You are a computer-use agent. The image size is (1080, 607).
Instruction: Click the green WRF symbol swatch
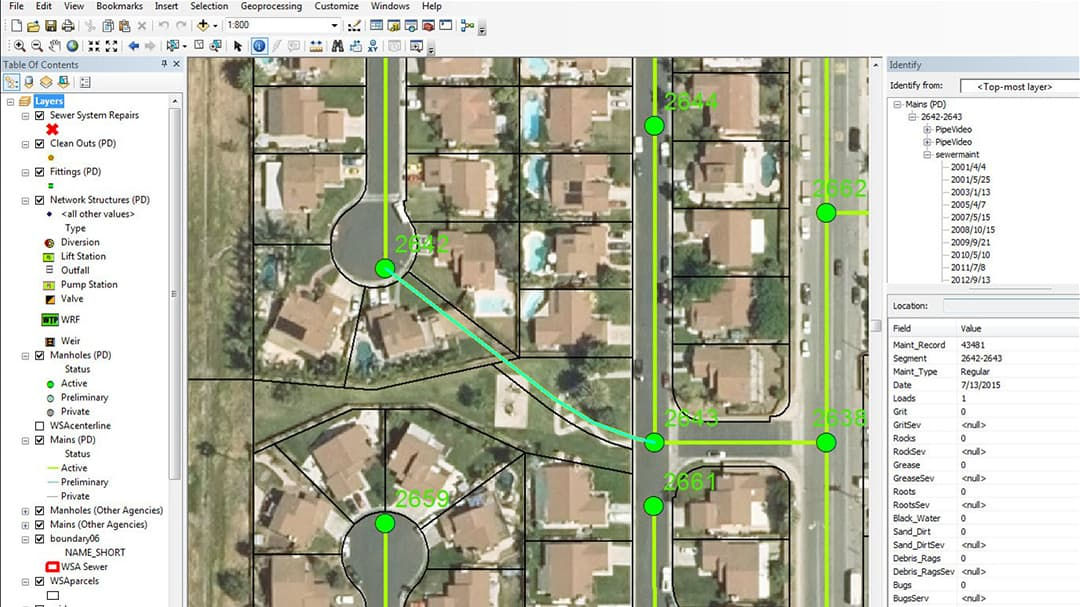(49, 319)
